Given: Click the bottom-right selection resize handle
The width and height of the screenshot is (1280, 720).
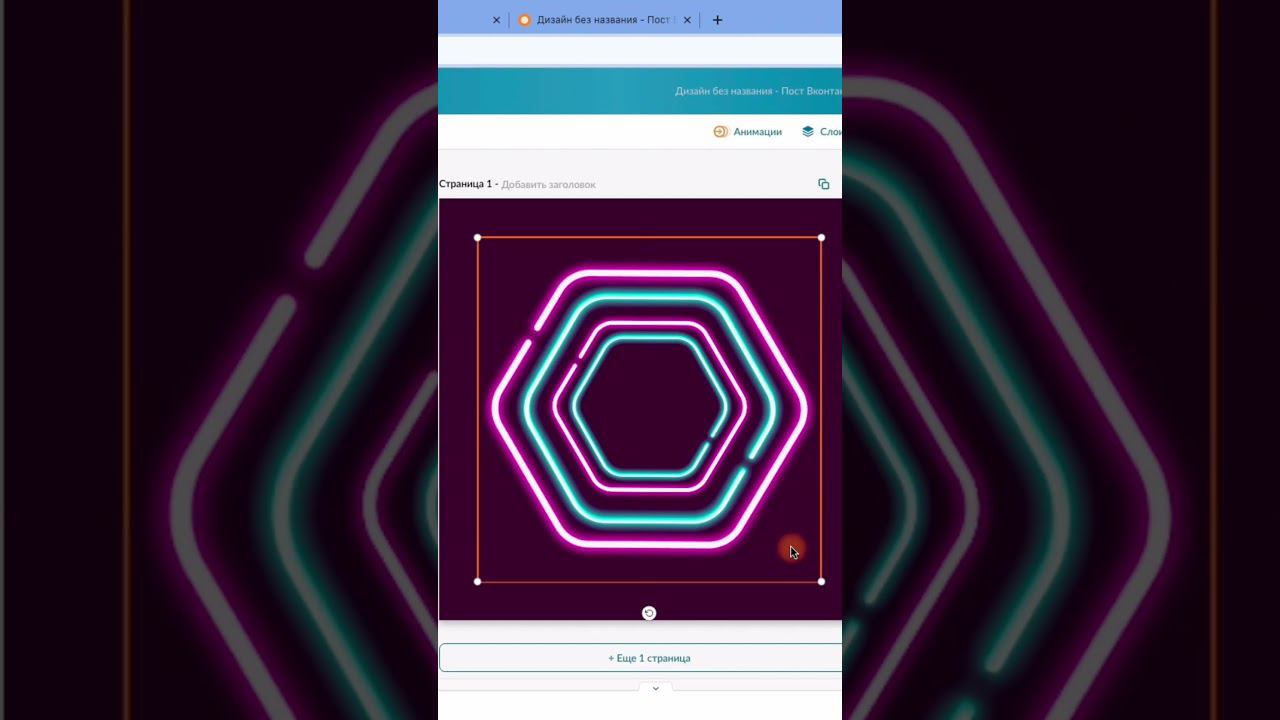Looking at the screenshot, I should pos(821,581).
